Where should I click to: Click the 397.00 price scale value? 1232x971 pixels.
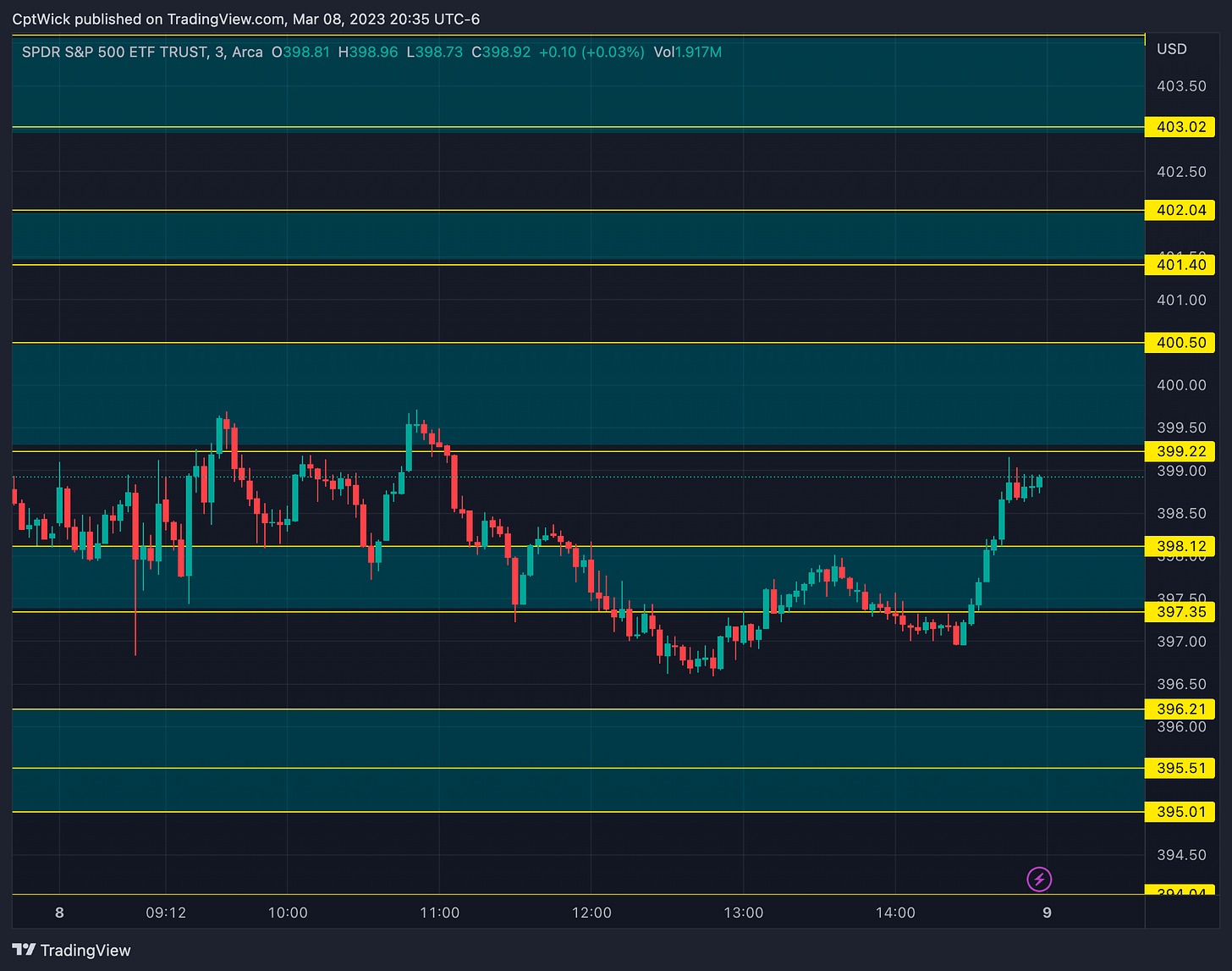tap(1181, 642)
